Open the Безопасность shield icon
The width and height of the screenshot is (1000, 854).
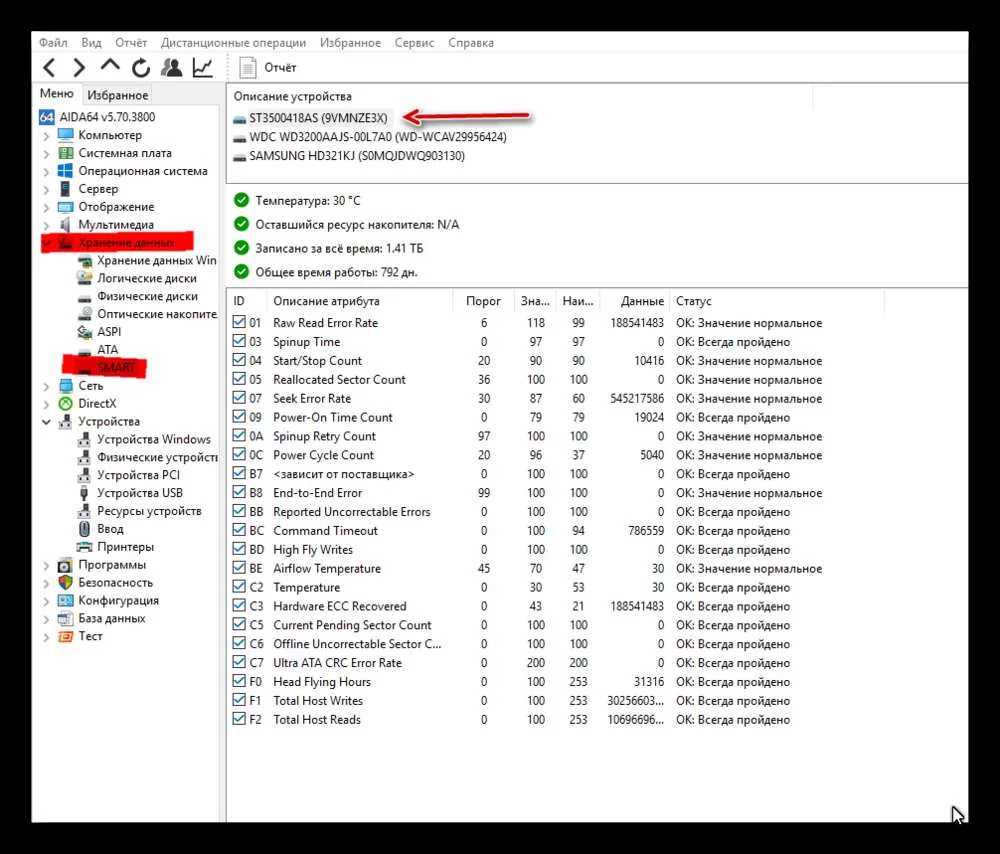coord(65,582)
